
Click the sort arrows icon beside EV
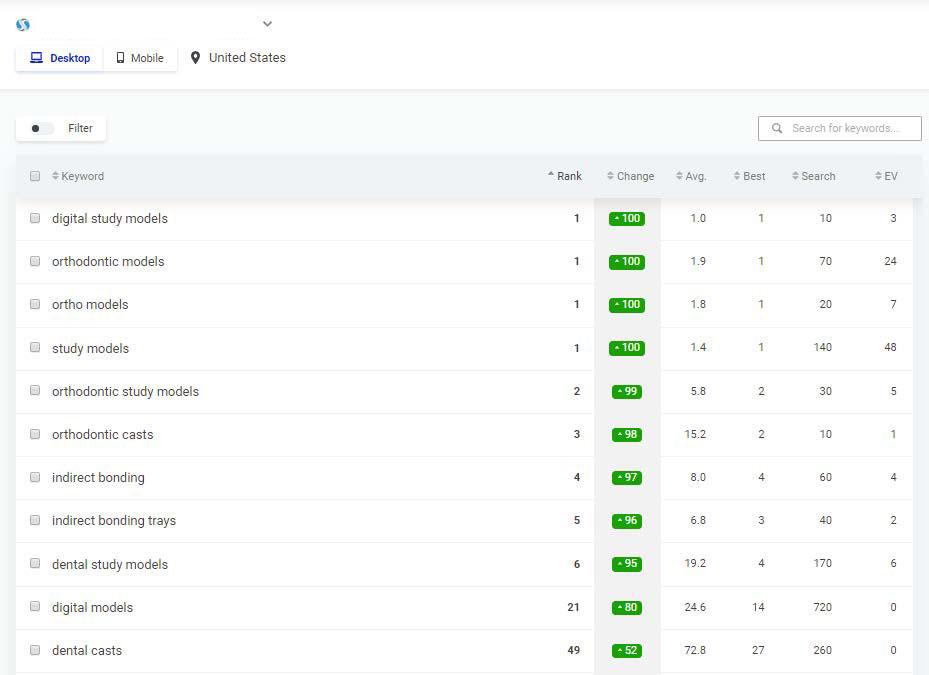click(x=878, y=176)
